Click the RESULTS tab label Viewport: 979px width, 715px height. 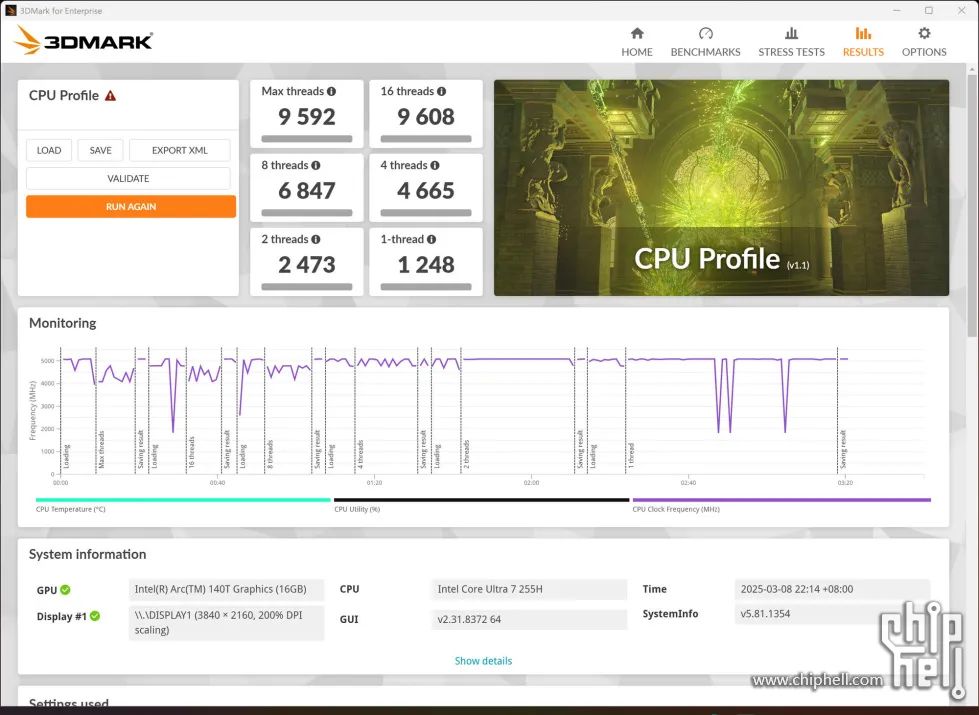click(x=863, y=52)
